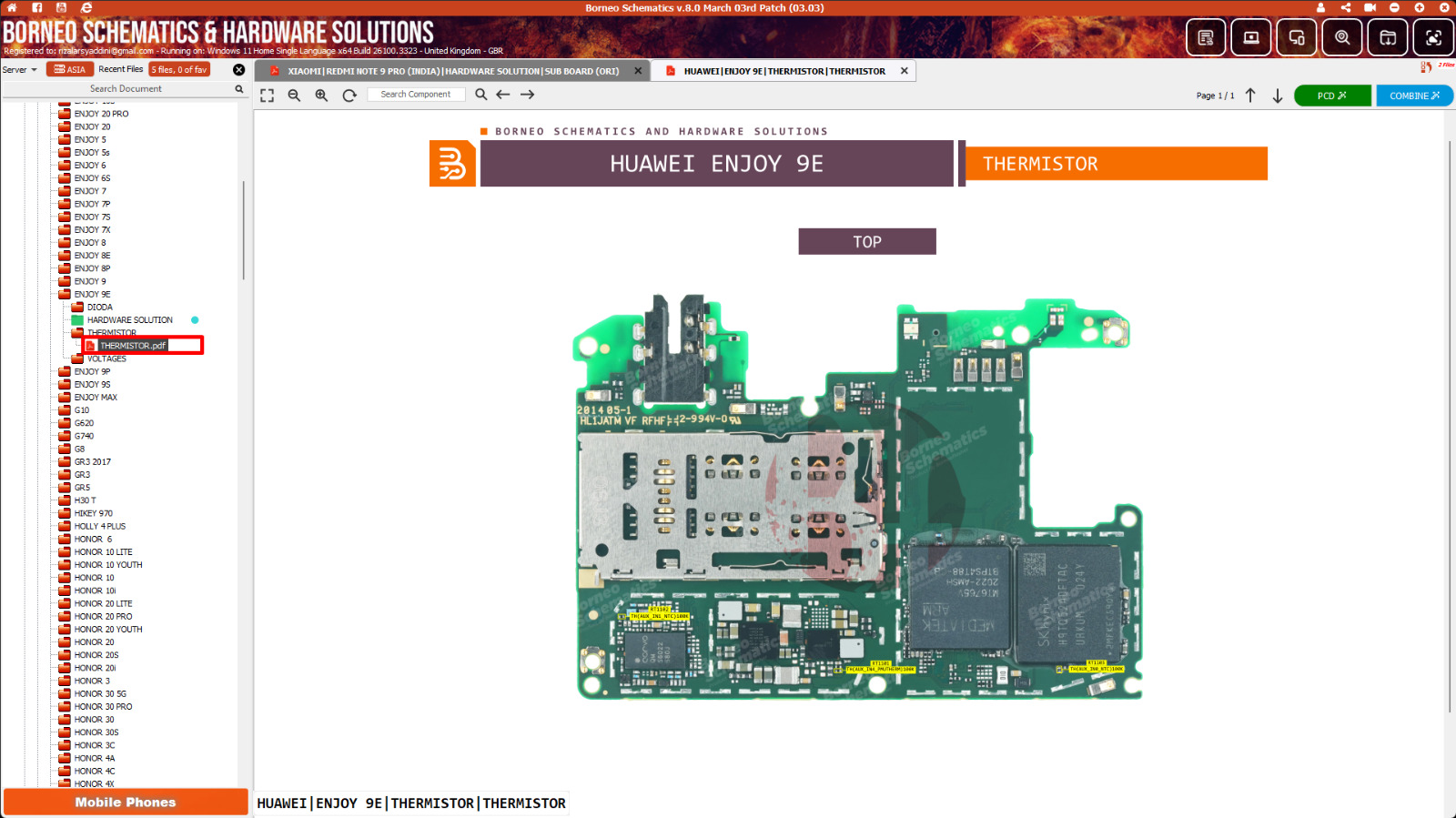
Task: Switch to Xiaomi Redmi Note 9 Pro tab
Action: pos(453,71)
